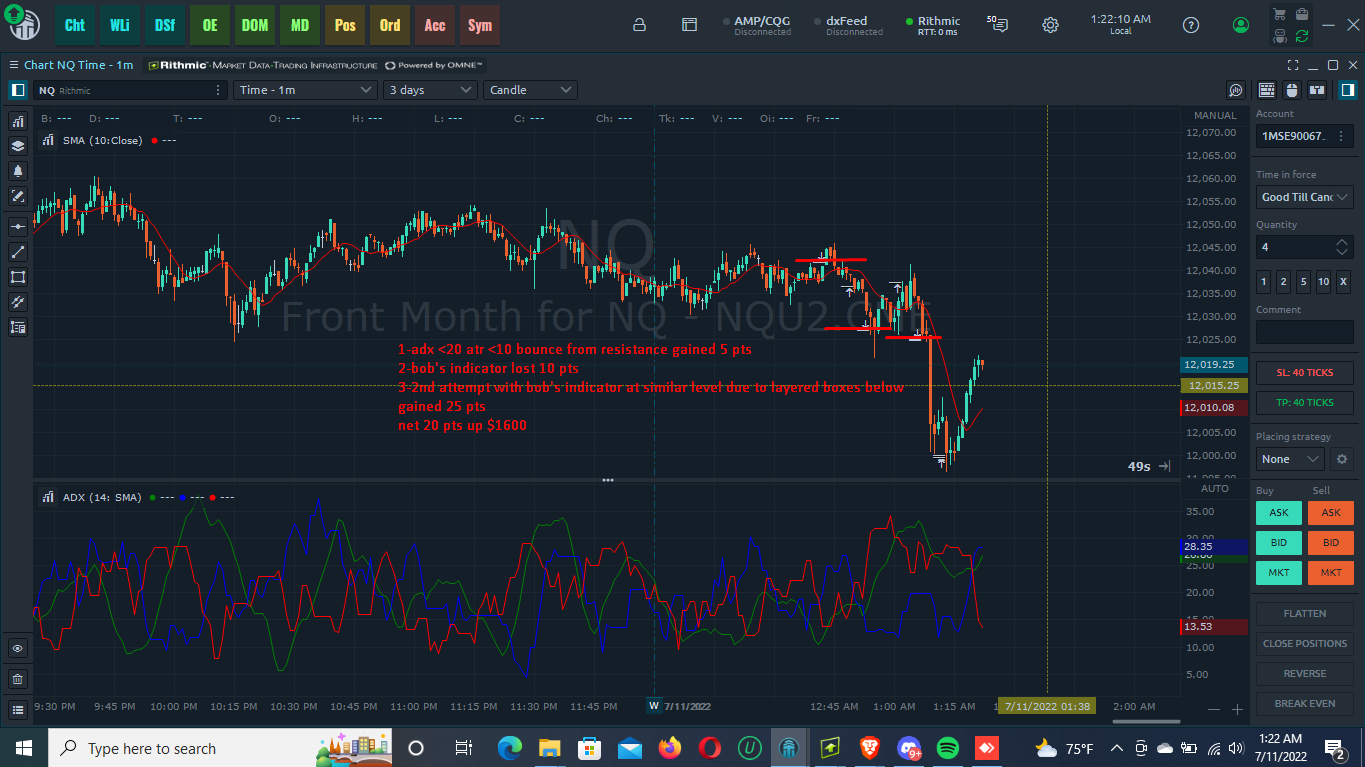Open the 3 days history dropdown
This screenshot has width=1365, height=767.
pyautogui.click(x=430, y=90)
